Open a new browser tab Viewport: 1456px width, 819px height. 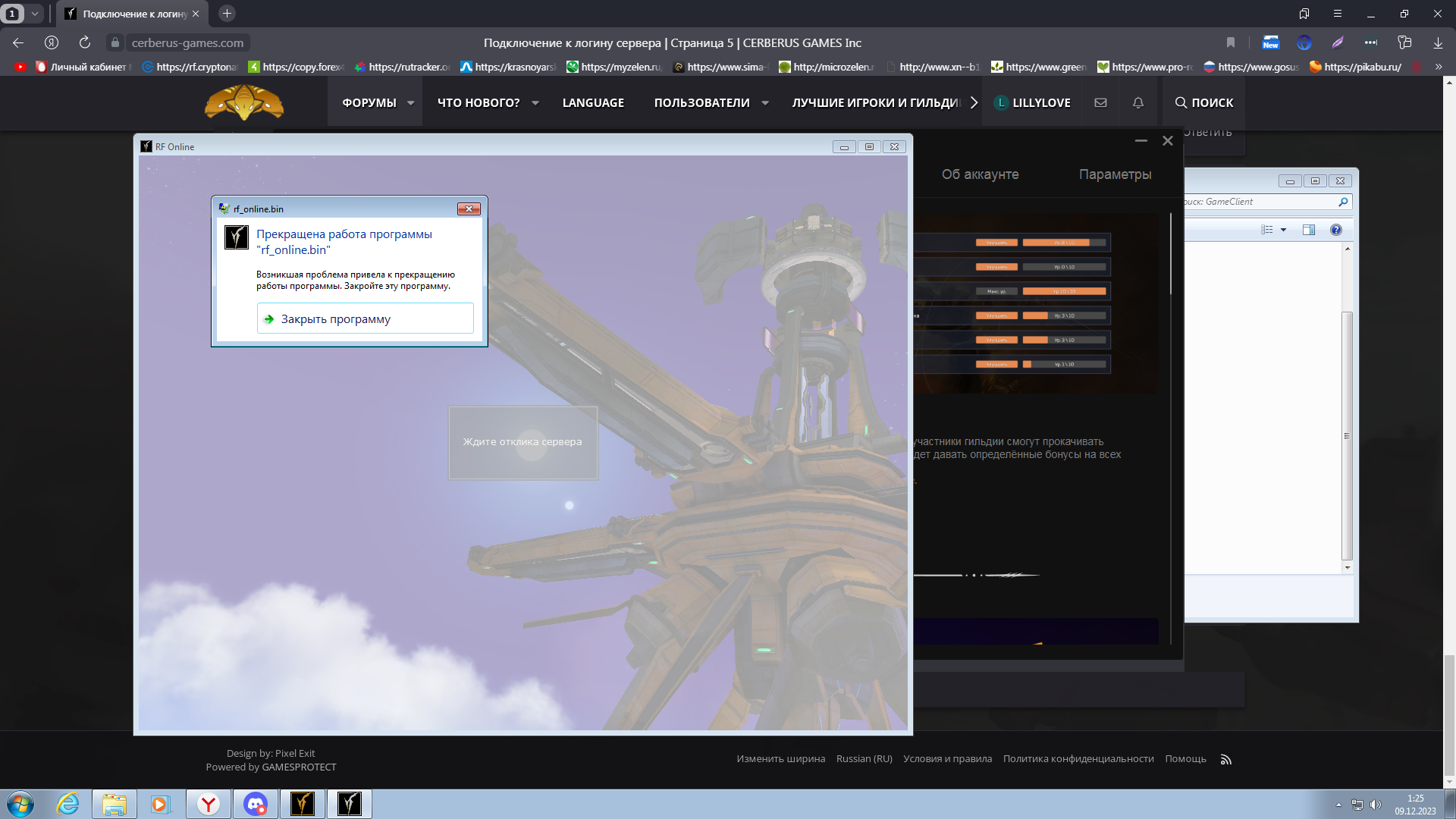click(x=227, y=14)
